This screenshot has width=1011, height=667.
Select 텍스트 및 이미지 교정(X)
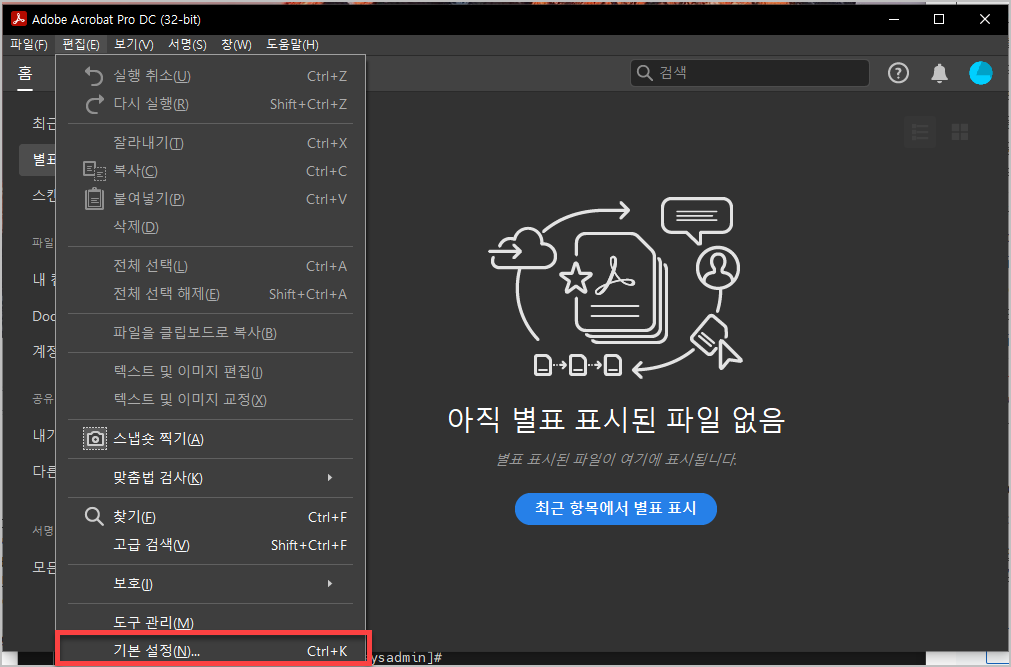pyautogui.click(x=211, y=400)
